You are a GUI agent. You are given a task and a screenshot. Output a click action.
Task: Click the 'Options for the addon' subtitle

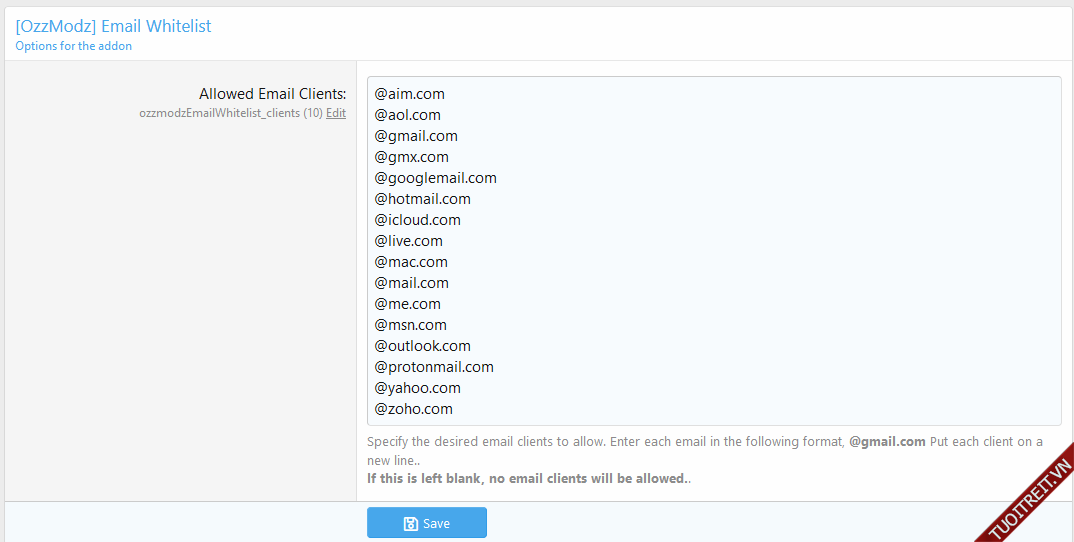point(74,46)
